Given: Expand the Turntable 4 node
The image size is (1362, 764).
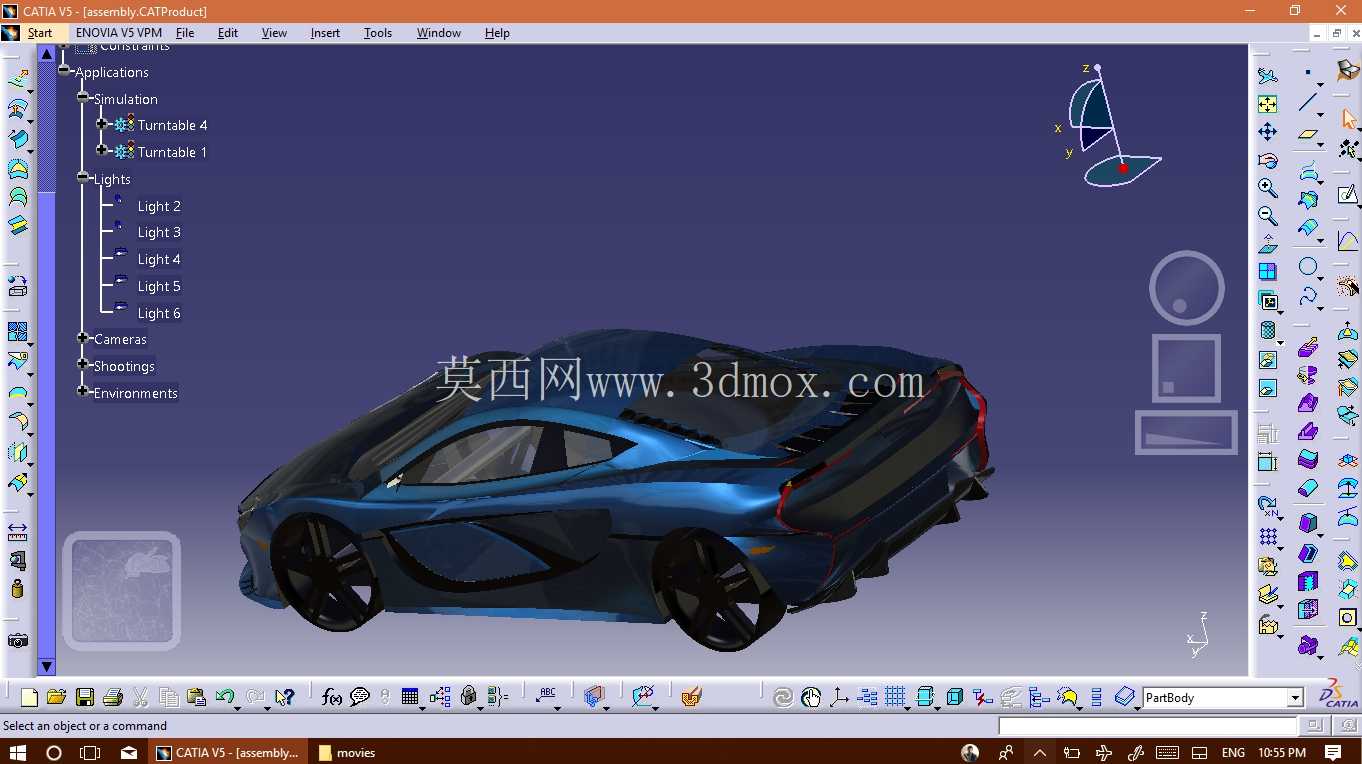Looking at the screenshot, I should click(102, 124).
